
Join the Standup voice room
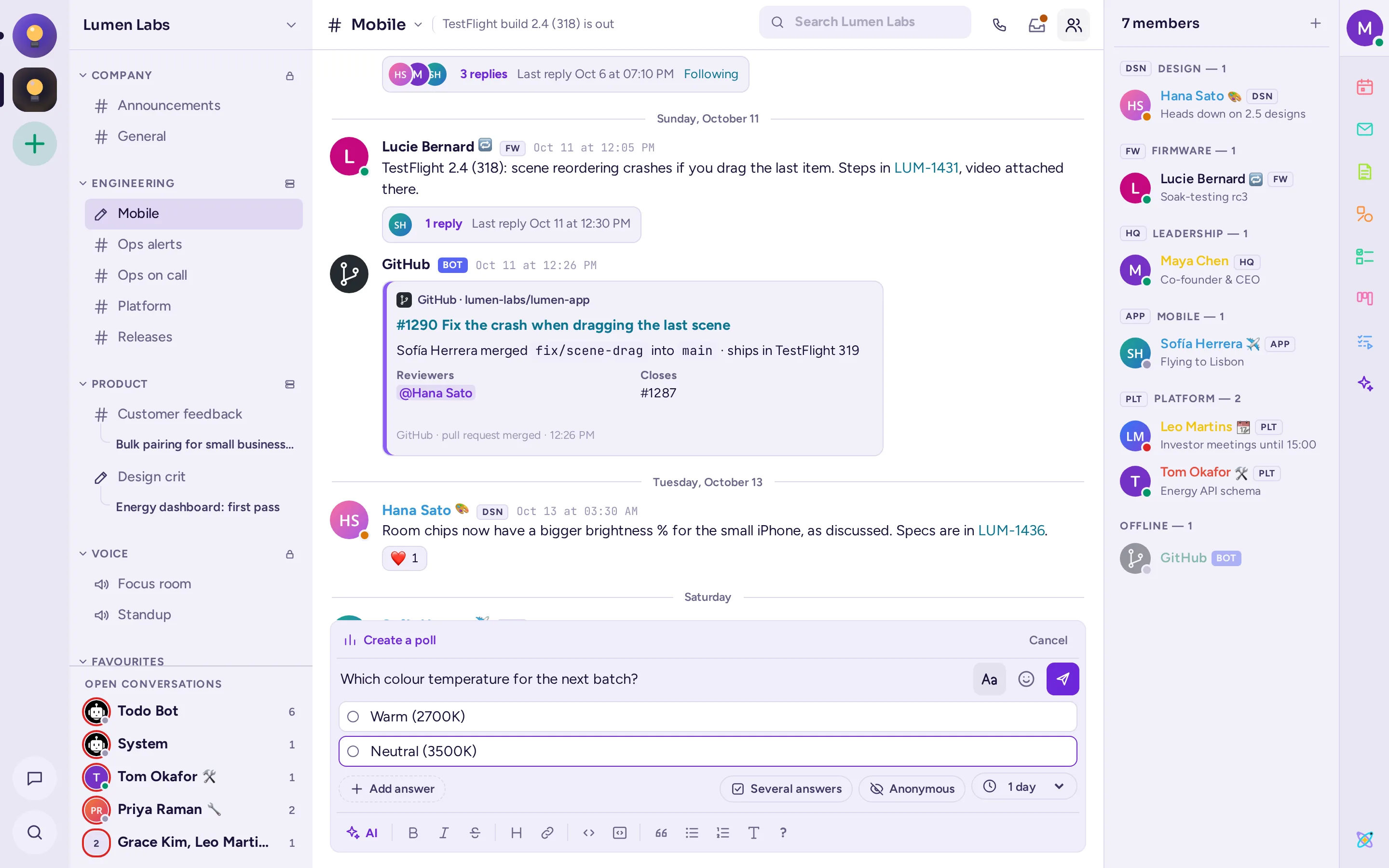[193, 614]
